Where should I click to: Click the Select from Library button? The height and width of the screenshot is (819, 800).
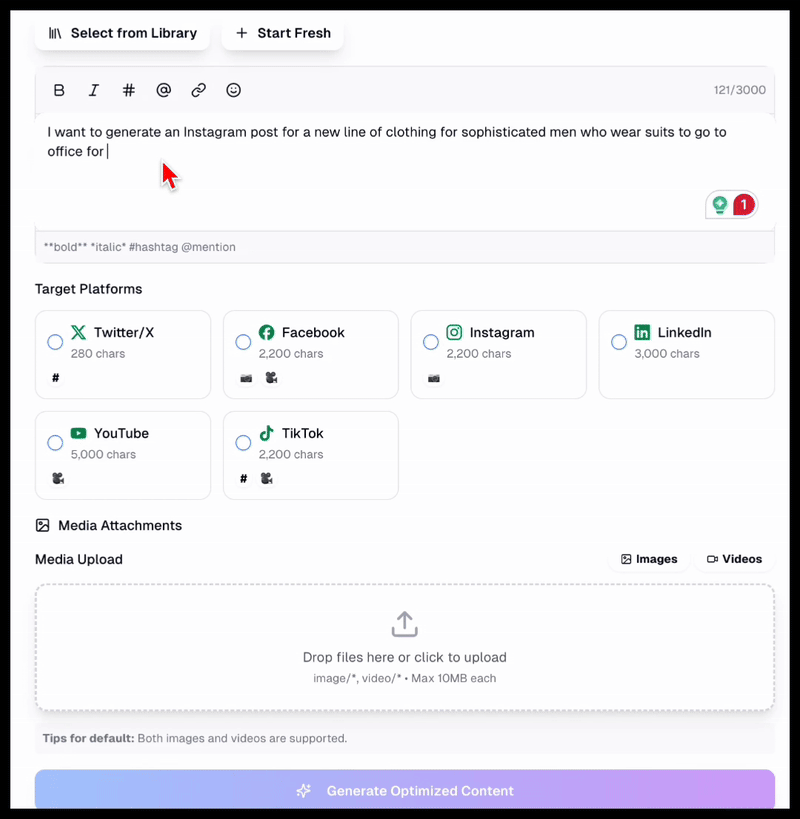tap(122, 33)
